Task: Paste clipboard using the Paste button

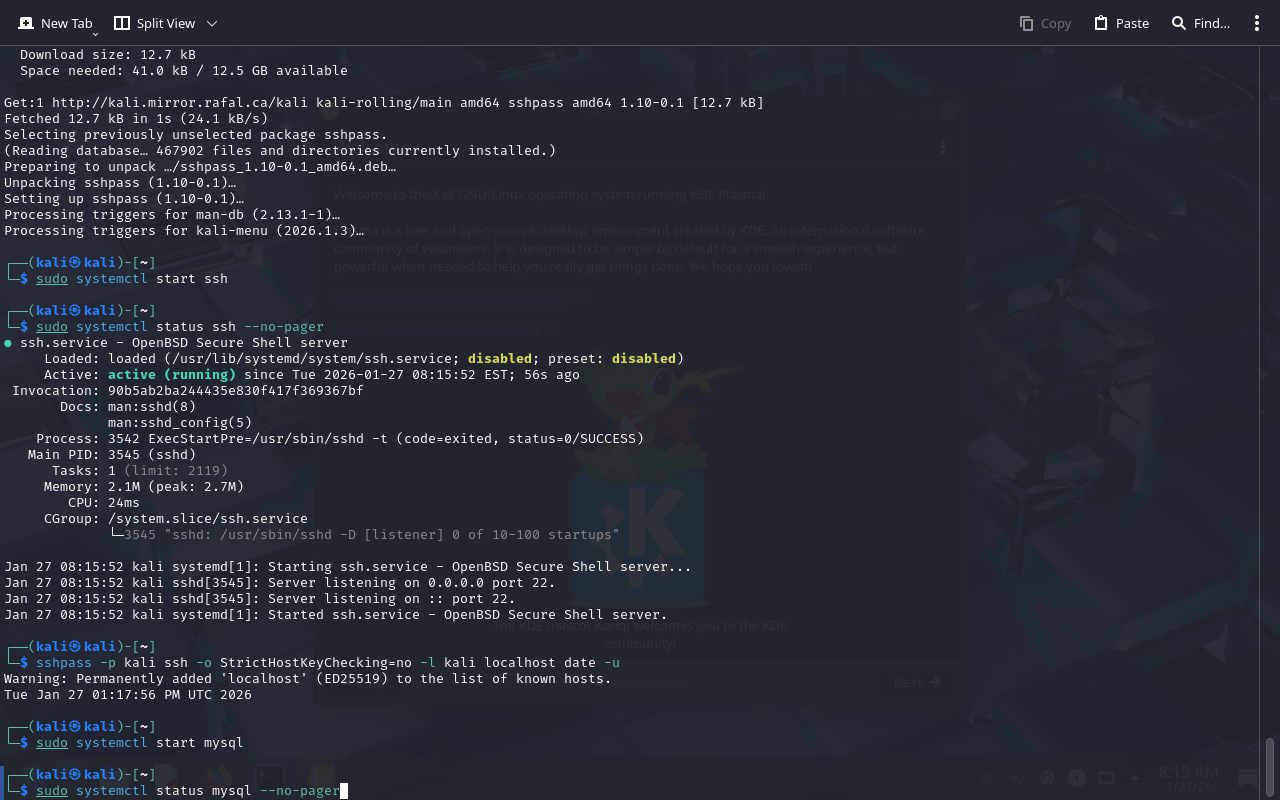Action: coord(1121,23)
